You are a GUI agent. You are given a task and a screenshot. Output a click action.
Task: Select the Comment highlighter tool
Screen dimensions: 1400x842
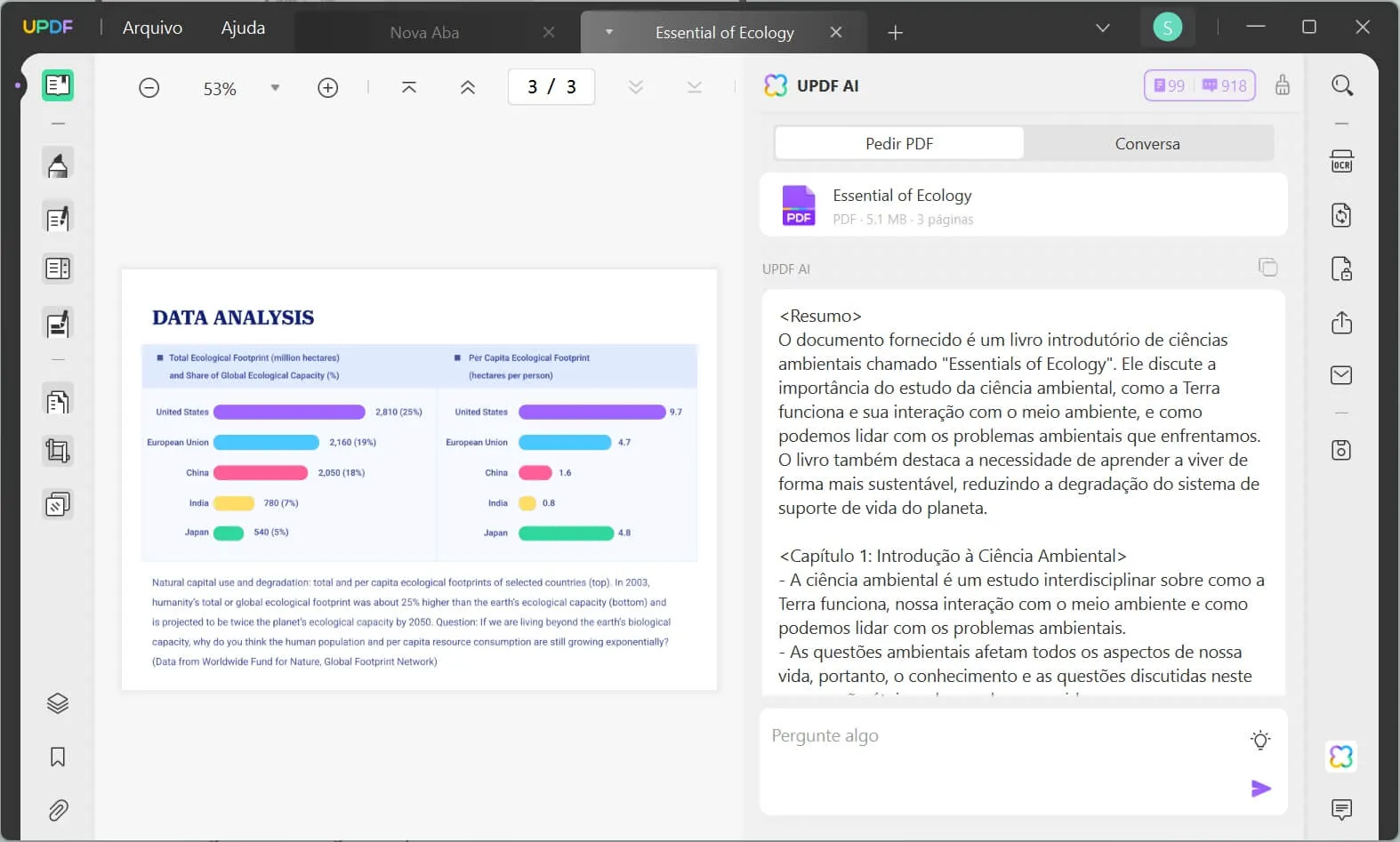58,164
